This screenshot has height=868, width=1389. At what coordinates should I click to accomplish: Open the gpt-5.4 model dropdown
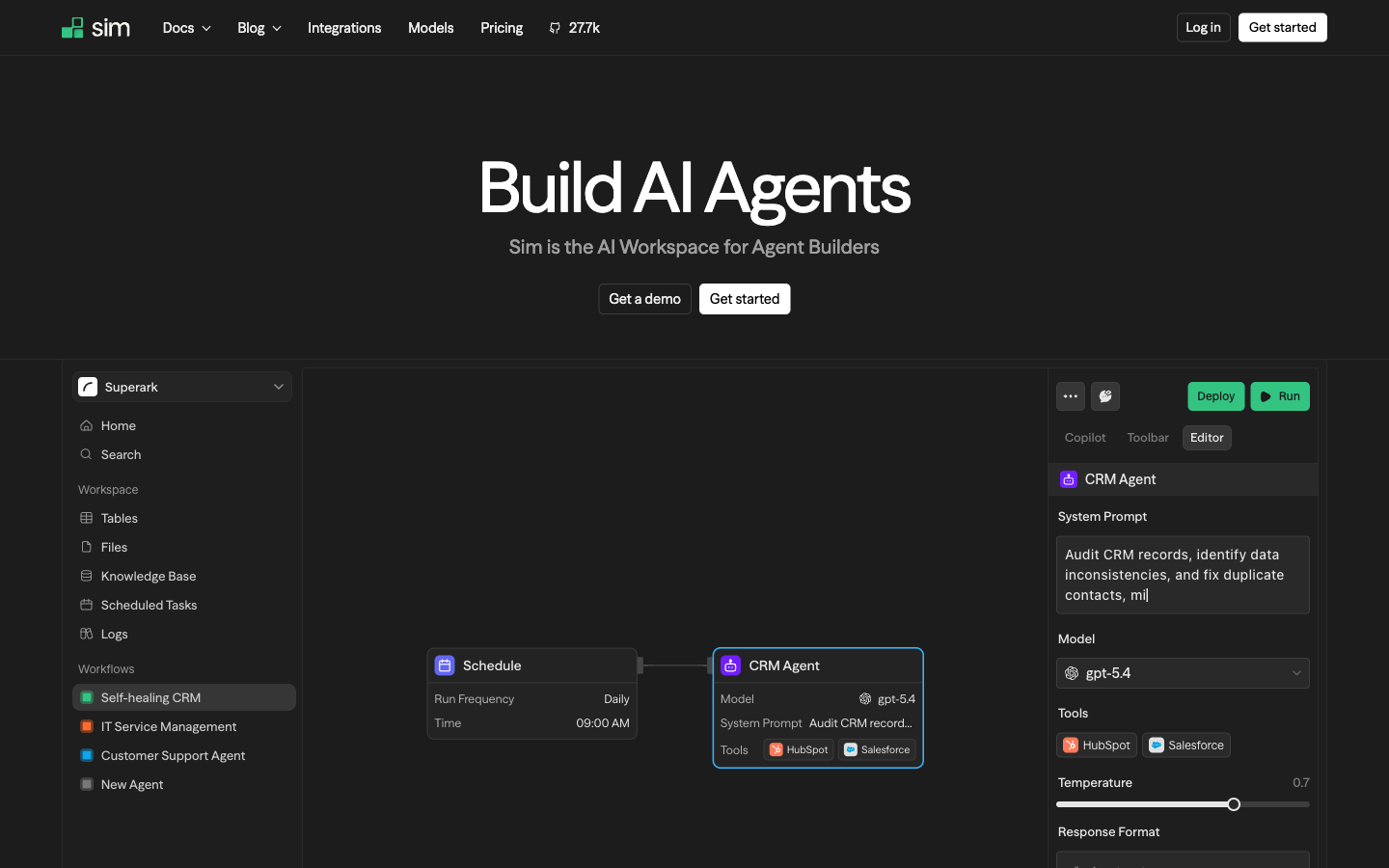1183,673
